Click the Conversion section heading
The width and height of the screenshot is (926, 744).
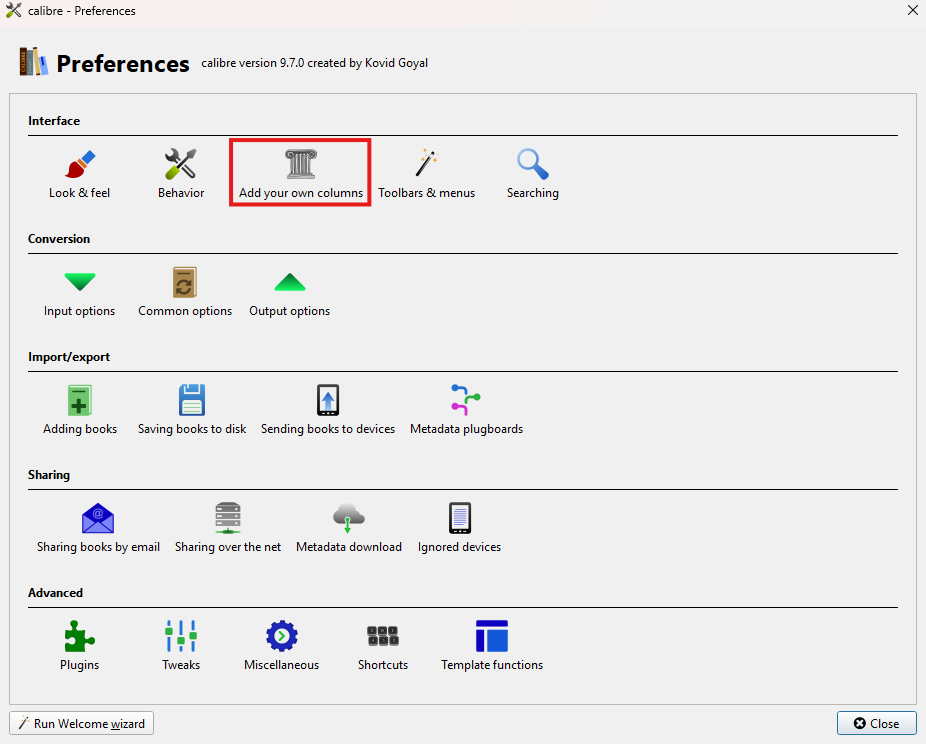point(59,239)
